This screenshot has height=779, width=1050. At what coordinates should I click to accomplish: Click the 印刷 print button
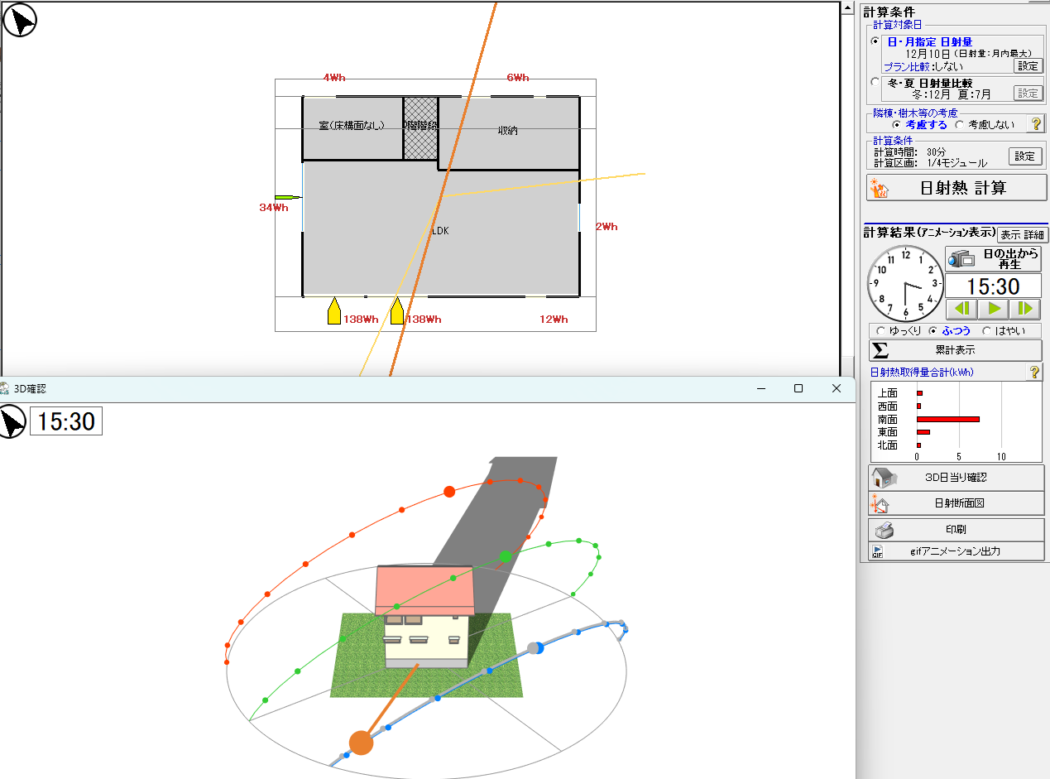pyautogui.click(x=954, y=529)
